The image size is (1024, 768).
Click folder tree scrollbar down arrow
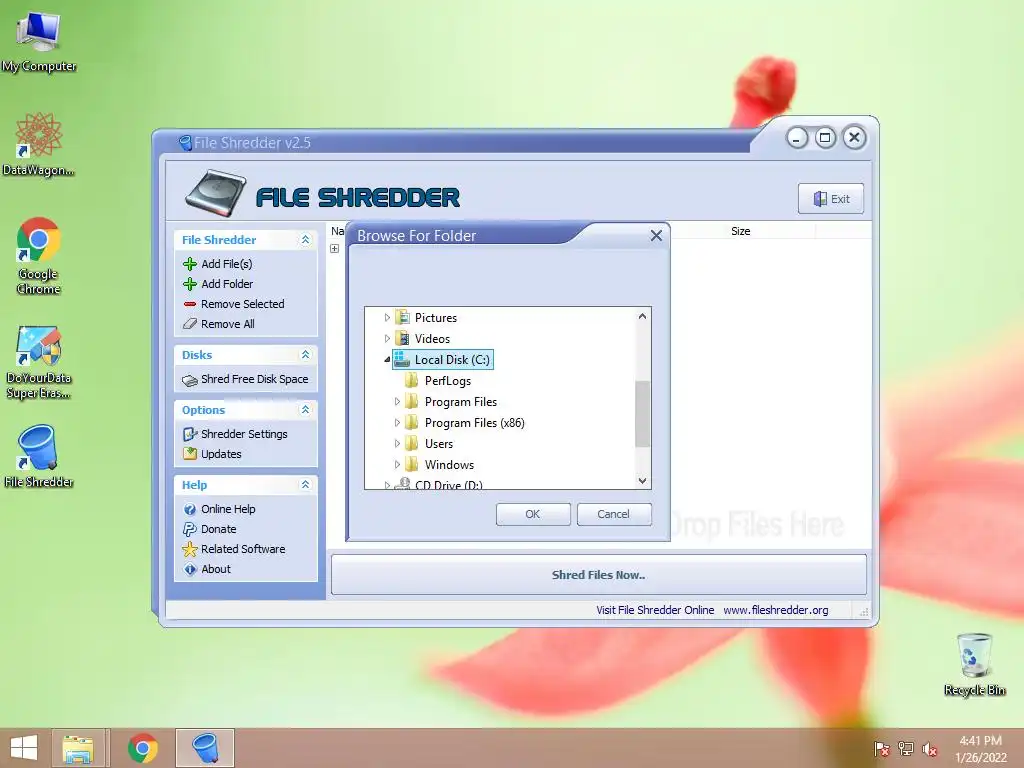point(643,481)
